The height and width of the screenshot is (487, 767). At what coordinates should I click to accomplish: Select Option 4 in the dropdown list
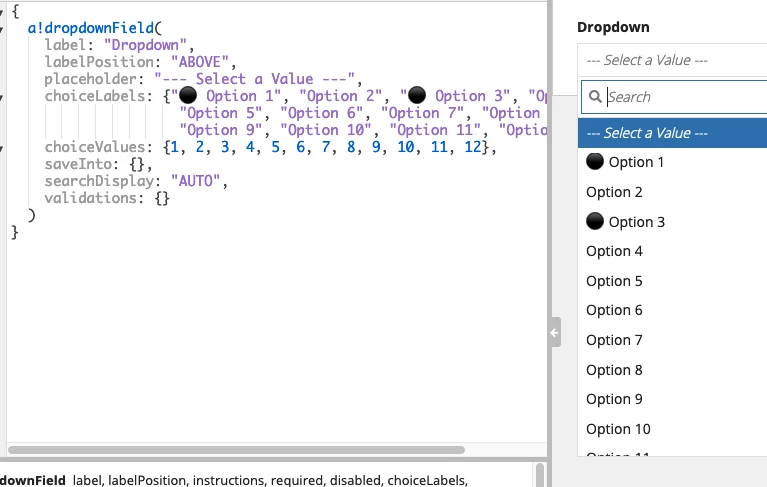tap(672, 251)
